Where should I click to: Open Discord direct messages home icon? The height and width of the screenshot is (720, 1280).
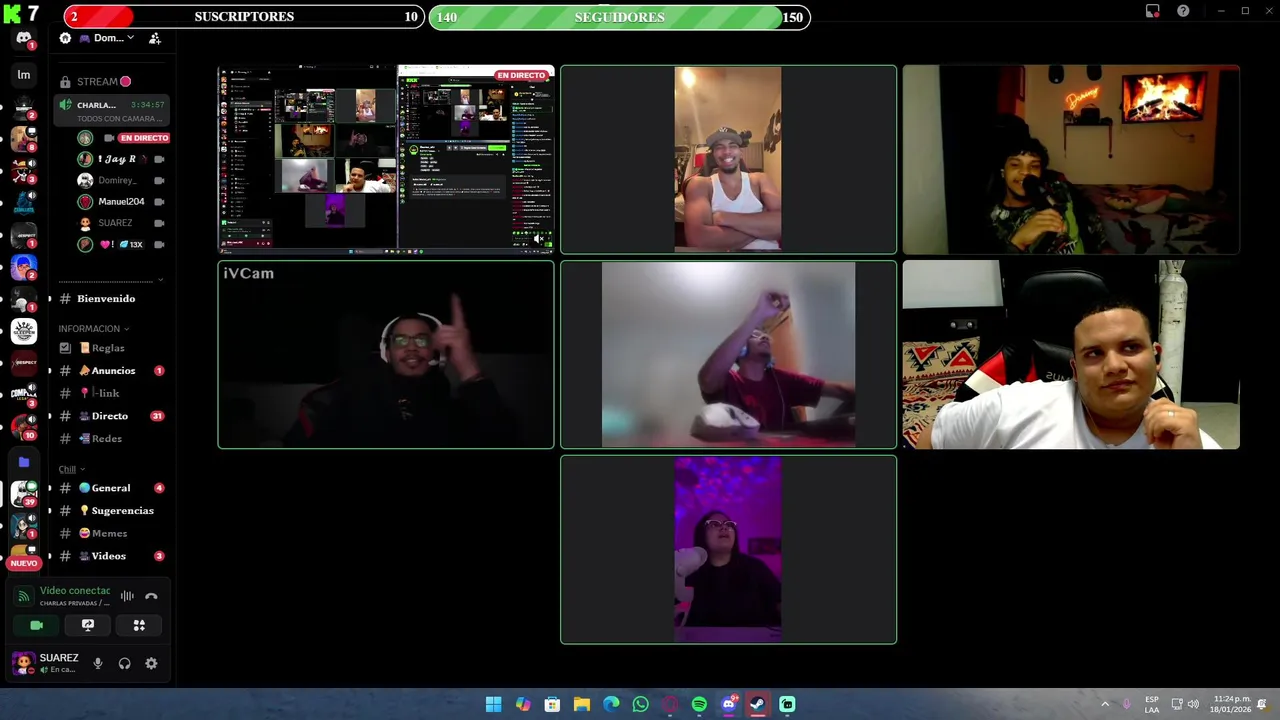[x=24, y=38]
